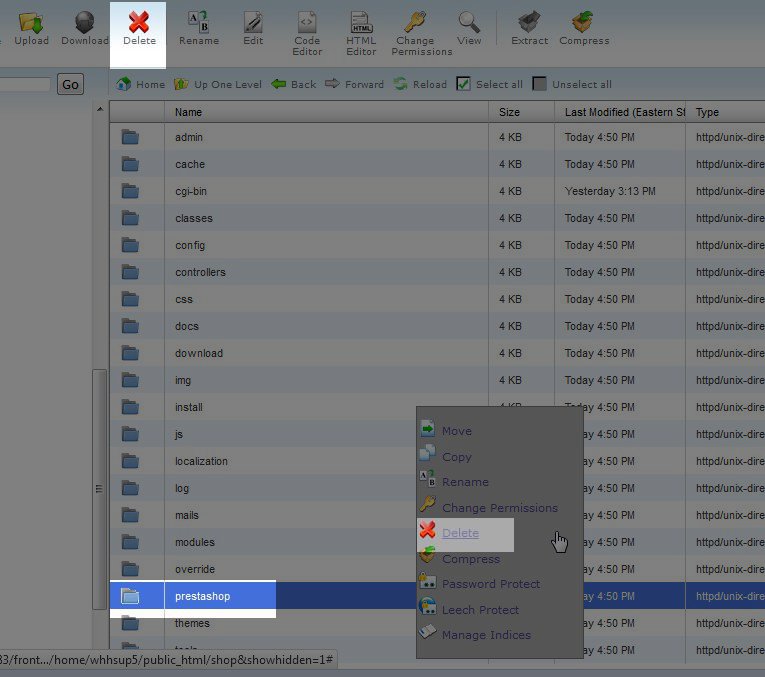Click the Delete icon in the top toolbar

pos(138,22)
